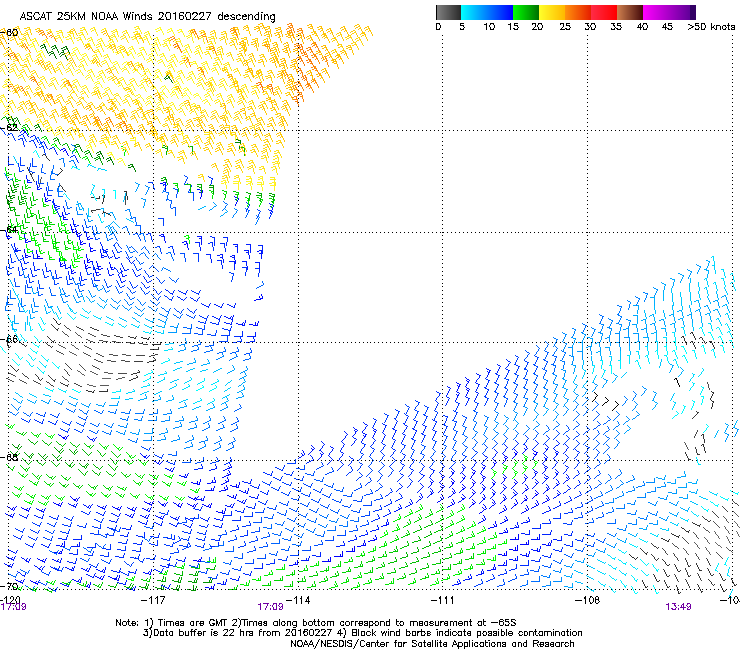Click the purple '17:09' timestamp beside '-114'
The image size is (740, 650).
click(x=270, y=607)
